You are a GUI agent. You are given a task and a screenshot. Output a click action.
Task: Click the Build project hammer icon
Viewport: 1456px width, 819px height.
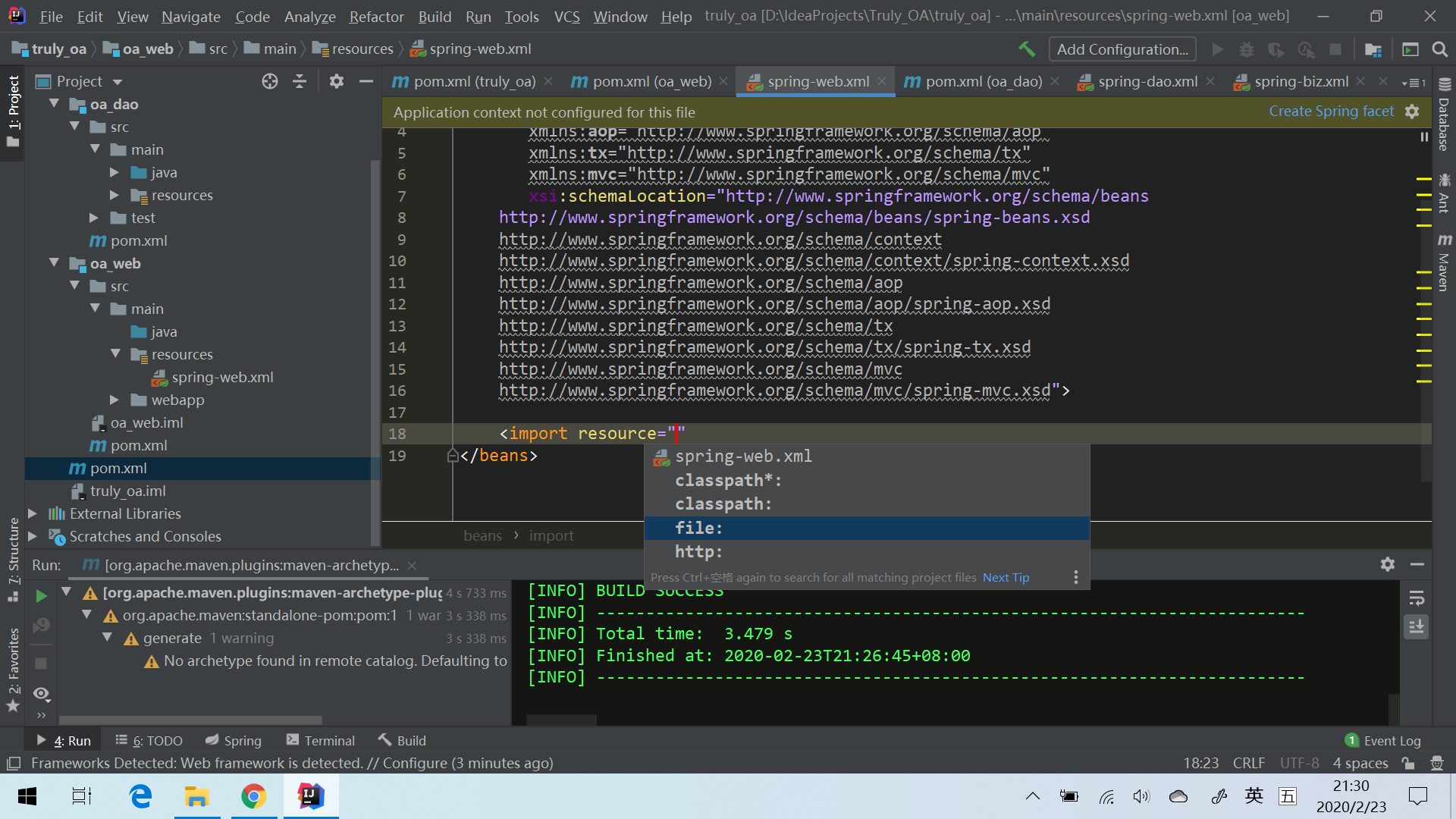[1027, 49]
